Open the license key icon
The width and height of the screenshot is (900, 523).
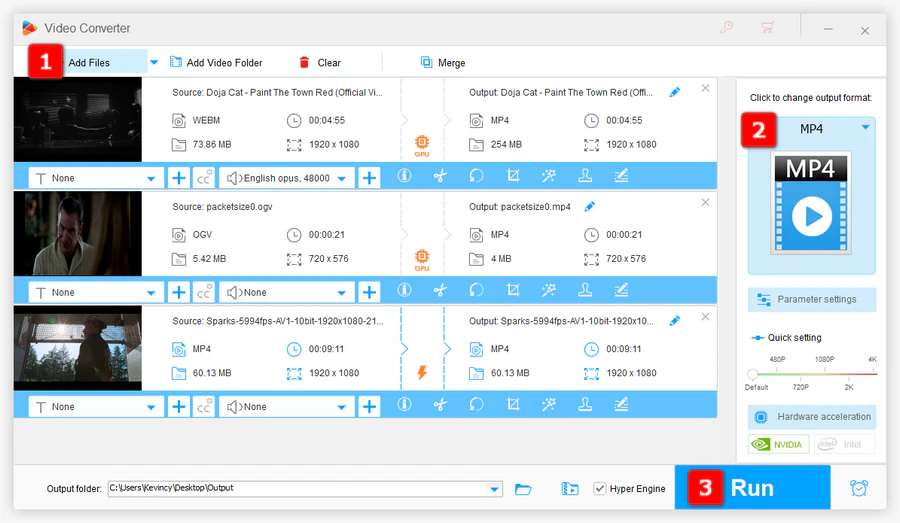click(x=727, y=27)
